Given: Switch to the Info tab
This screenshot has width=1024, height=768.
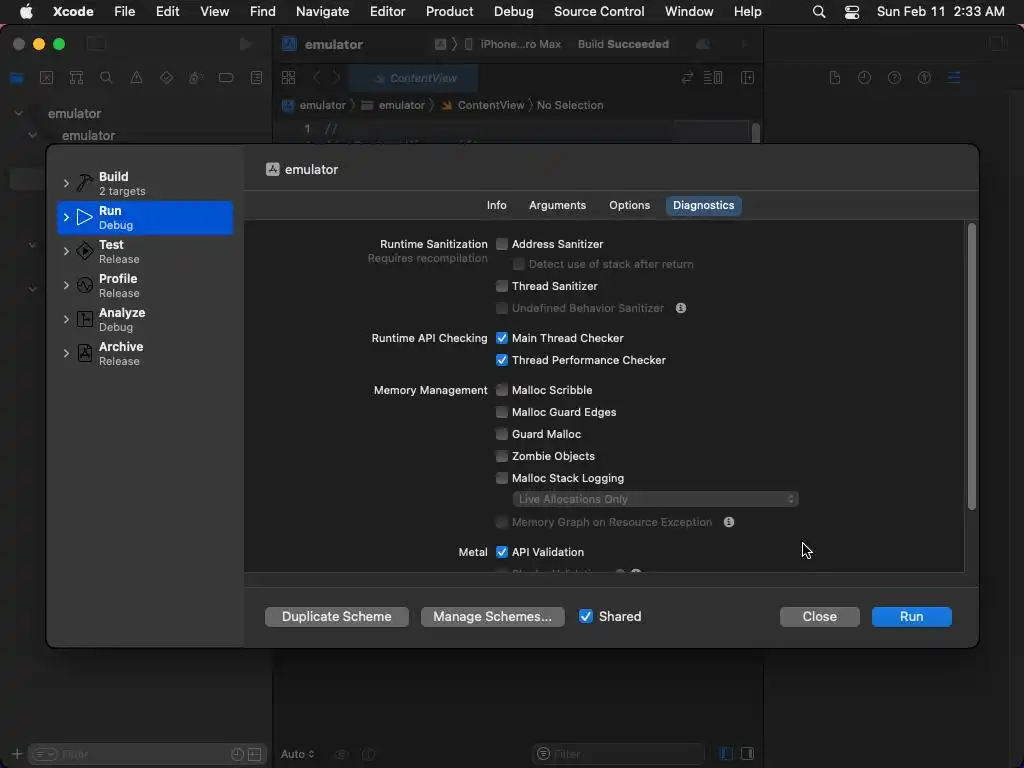Looking at the screenshot, I should point(496,206).
